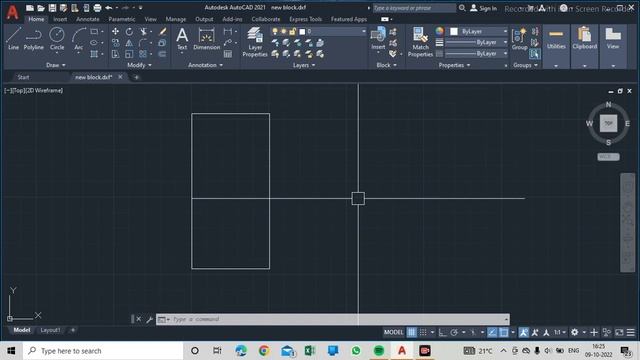Choose the Erase tool in Modify panel
The height and width of the screenshot is (360, 640).
[x=162, y=31]
